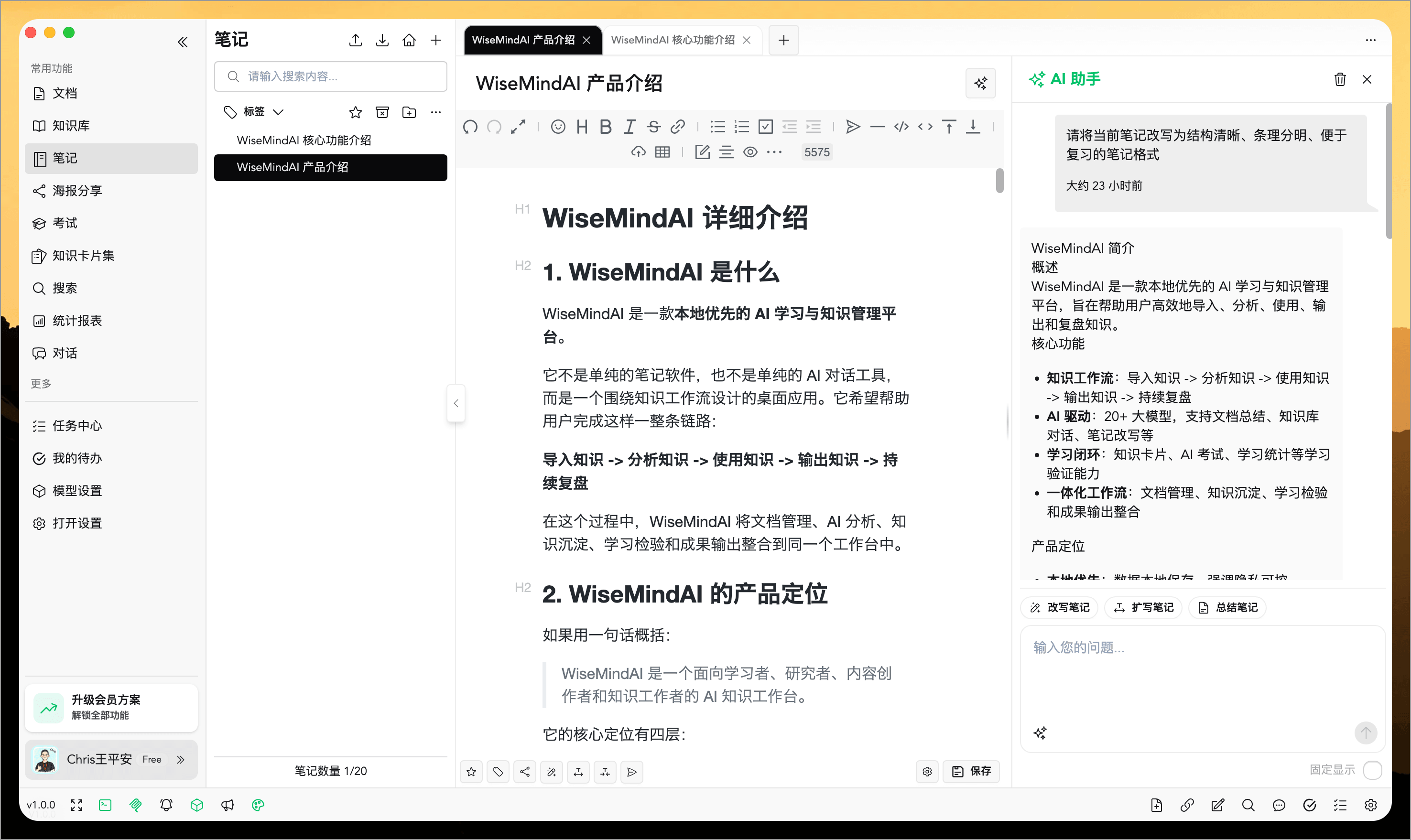The width and height of the screenshot is (1411, 840).
Task: Open 海报分享 from the sidebar
Action: (77, 191)
